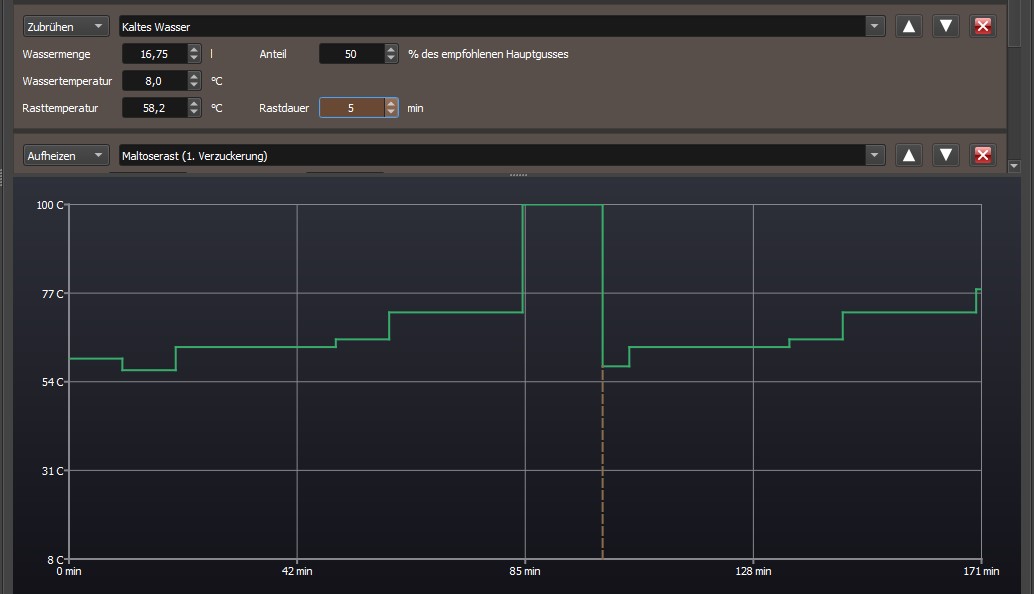Select the highlighted Rastdauer field
Screen dimensions: 1034x594
pos(351,108)
